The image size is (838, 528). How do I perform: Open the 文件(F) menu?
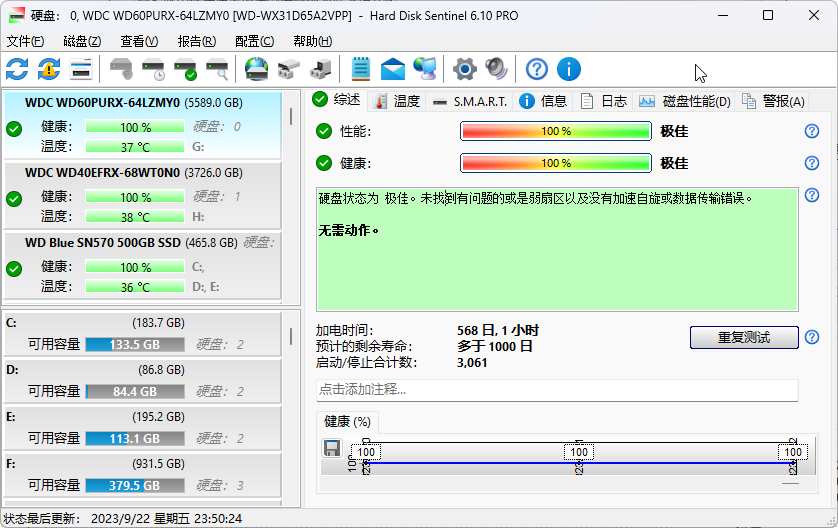[25, 41]
